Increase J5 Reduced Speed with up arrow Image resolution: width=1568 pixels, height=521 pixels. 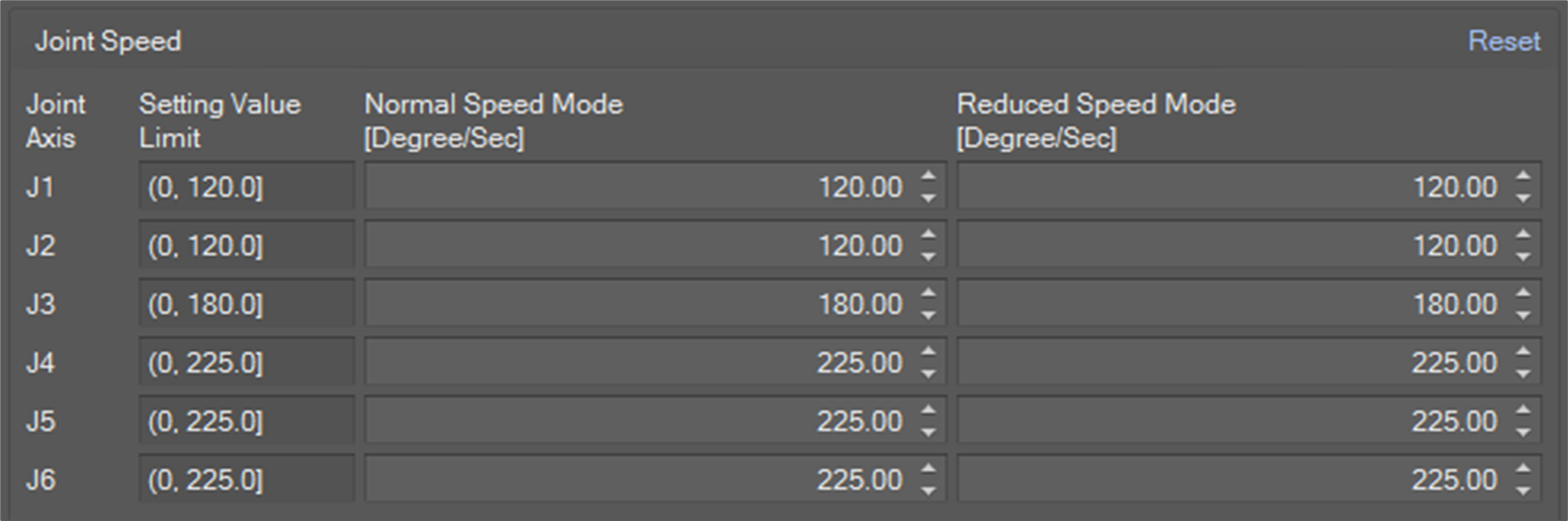pos(1523,411)
